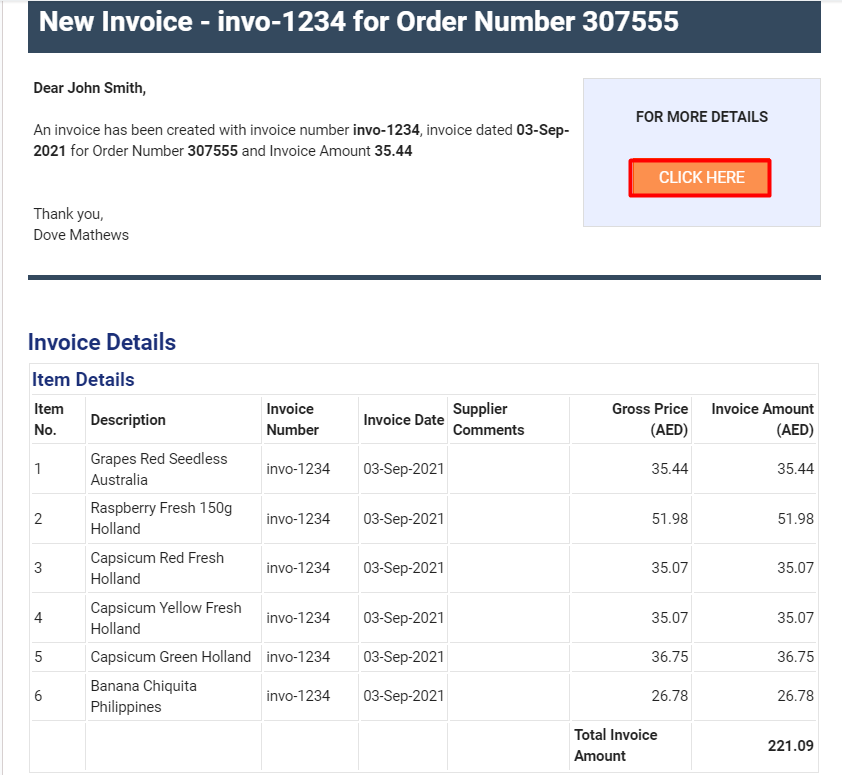This screenshot has width=842, height=775.
Task: Click the 'Total Invoice Amount' label
Action: (x=615, y=745)
